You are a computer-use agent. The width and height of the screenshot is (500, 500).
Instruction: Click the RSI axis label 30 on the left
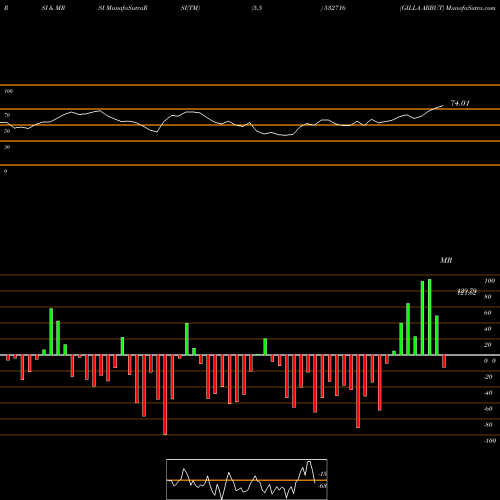(x=7, y=147)
